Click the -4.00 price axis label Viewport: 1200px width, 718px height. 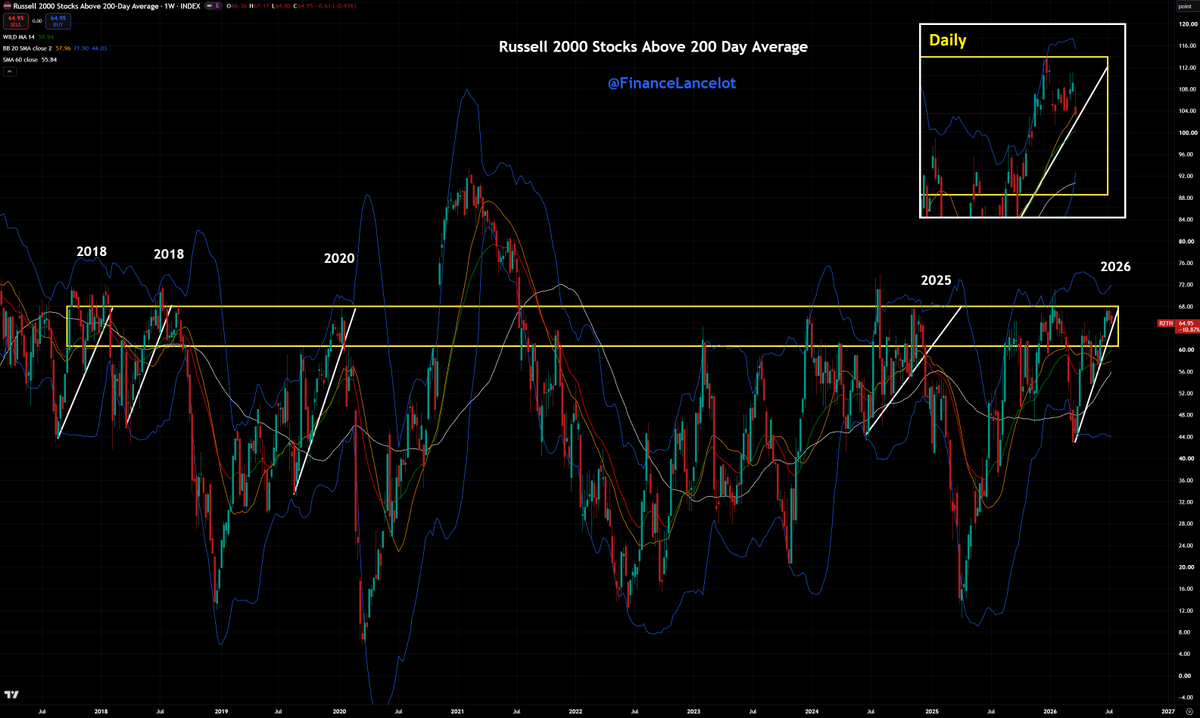1185,696
